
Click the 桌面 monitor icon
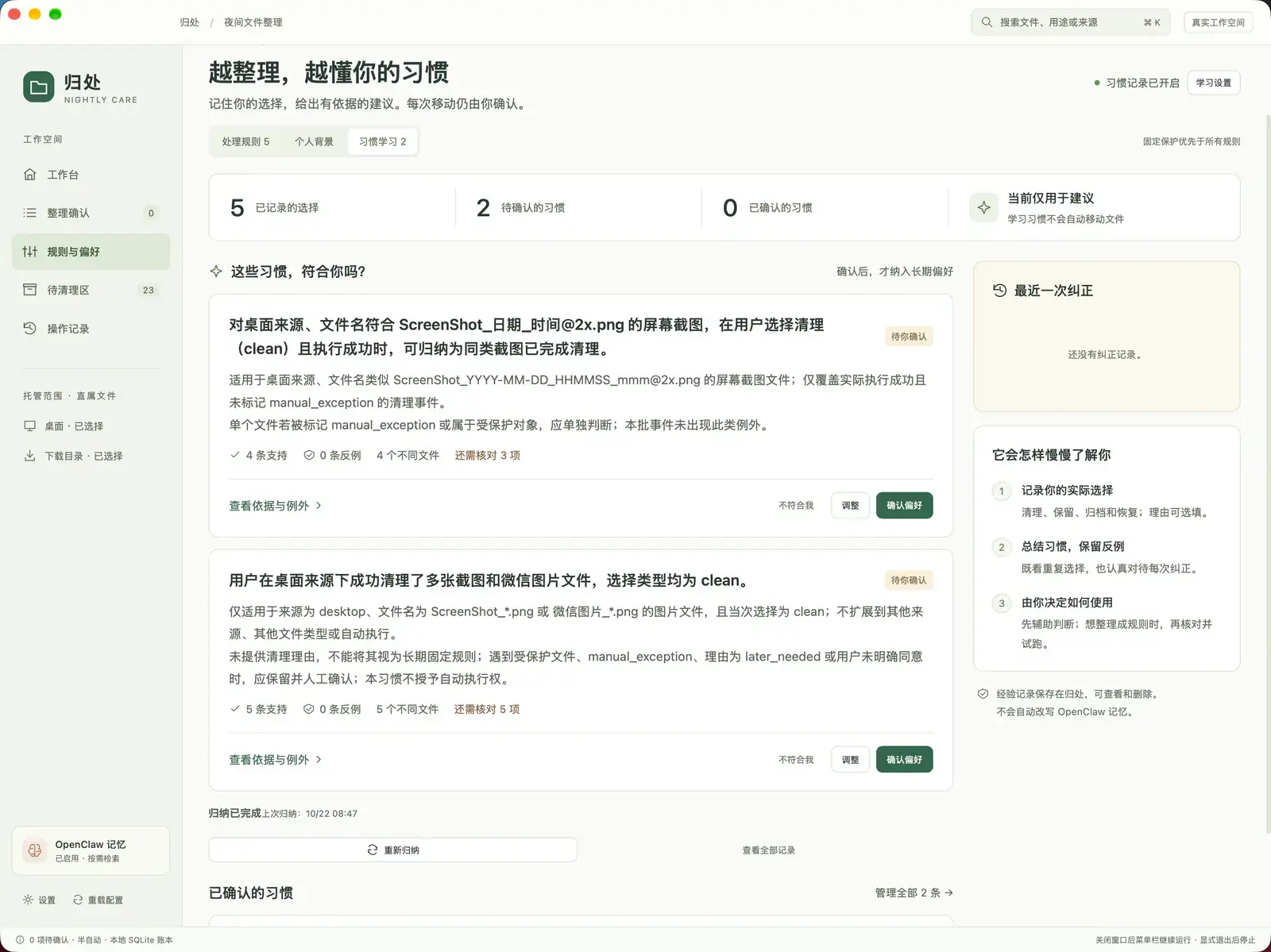coord(29,426)
